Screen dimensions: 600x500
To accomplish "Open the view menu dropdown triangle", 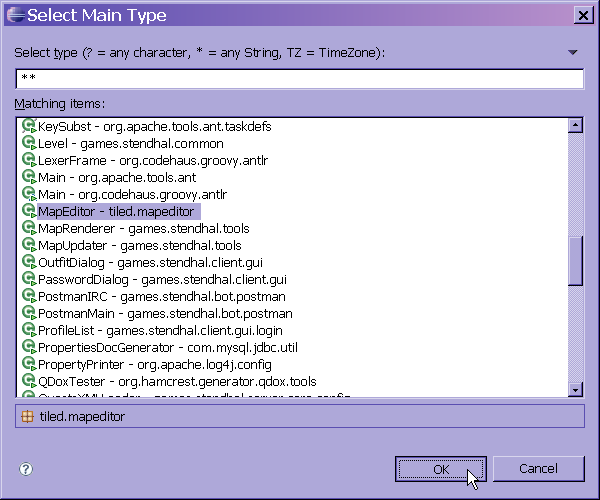I will tap(573, 52).
